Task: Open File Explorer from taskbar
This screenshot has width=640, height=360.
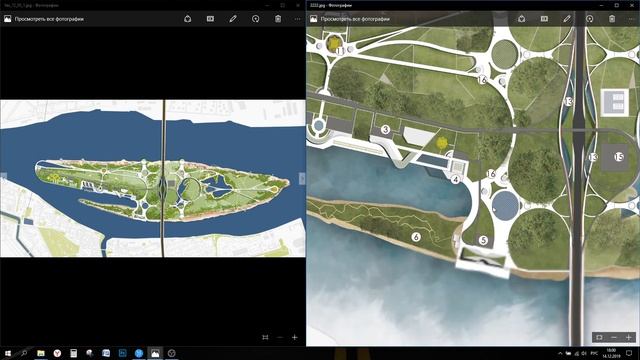Action: tap(41, 353)
